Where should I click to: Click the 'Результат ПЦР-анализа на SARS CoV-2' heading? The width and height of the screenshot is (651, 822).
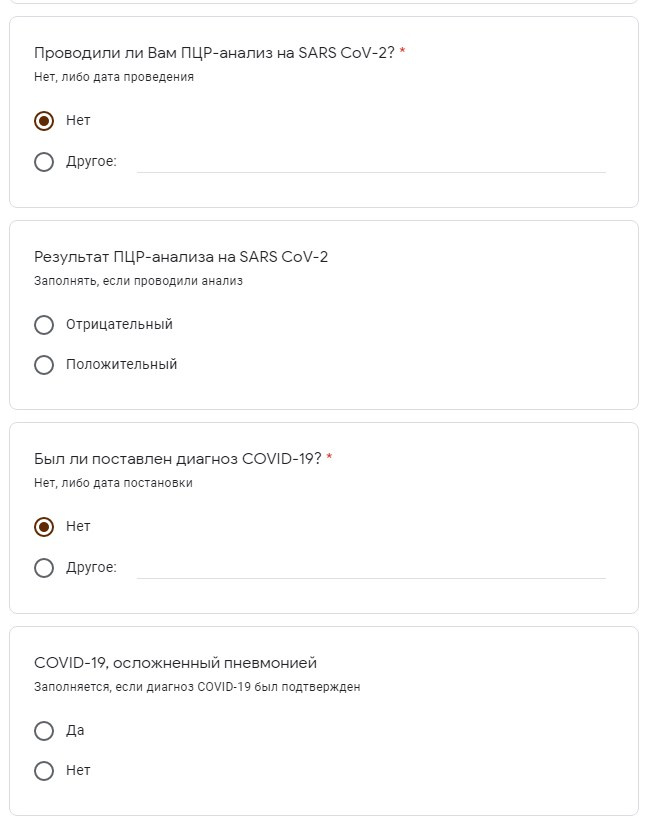(181, 257)
